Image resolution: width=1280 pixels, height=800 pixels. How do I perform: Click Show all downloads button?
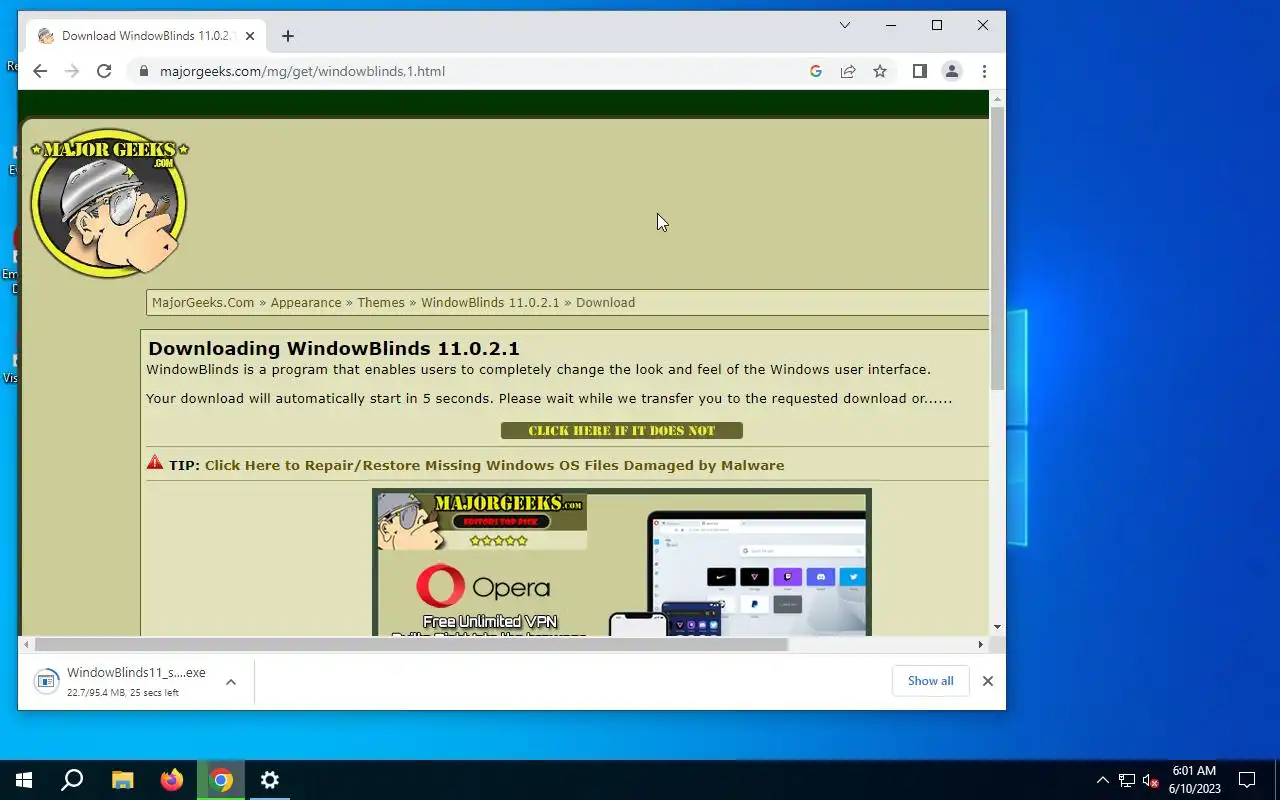[x=930, y=681]
